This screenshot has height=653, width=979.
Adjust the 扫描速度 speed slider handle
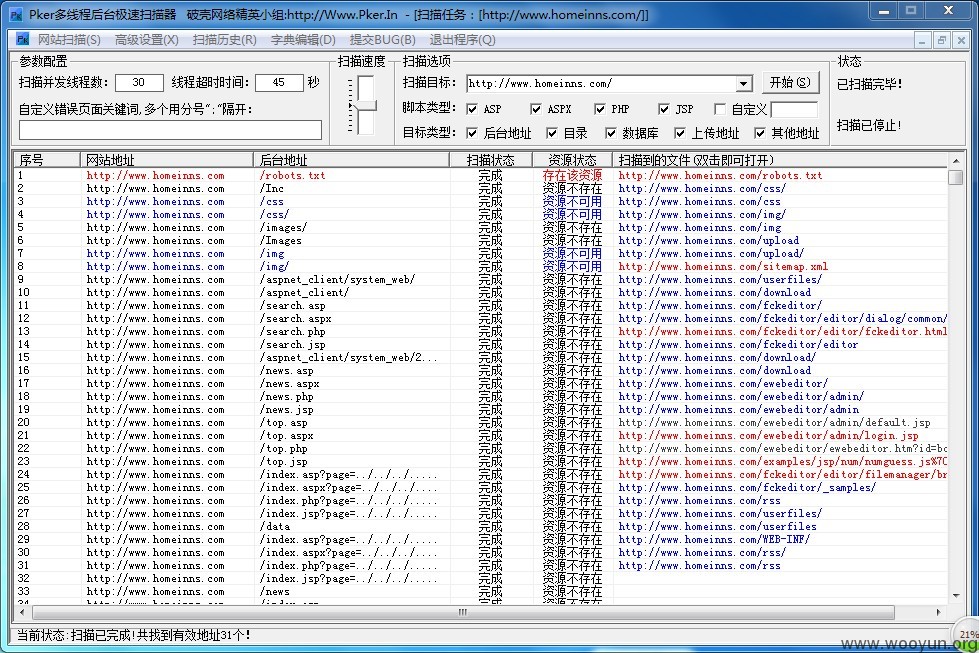tap(365, 106)
